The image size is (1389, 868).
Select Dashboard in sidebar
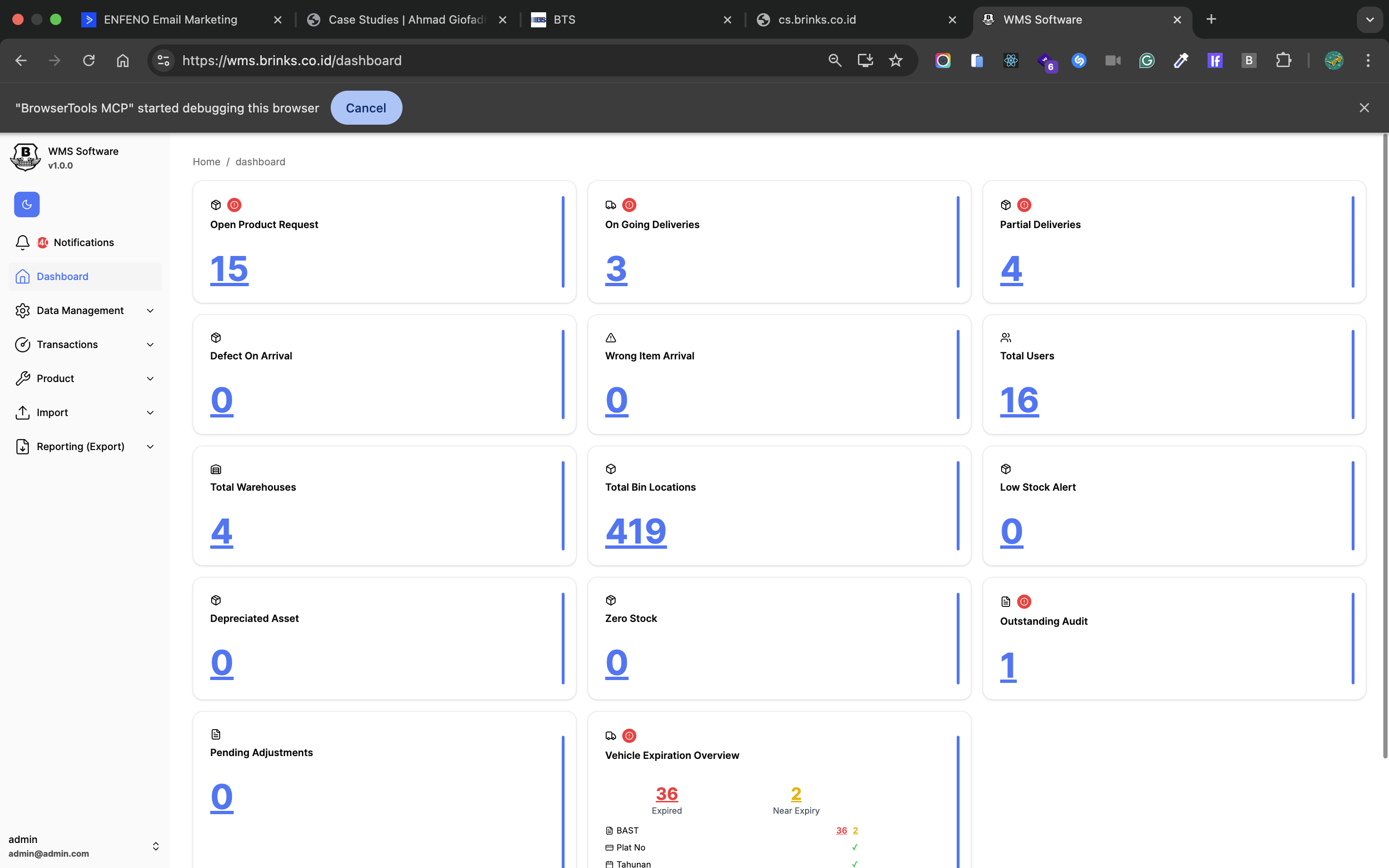tap(62, 277)
